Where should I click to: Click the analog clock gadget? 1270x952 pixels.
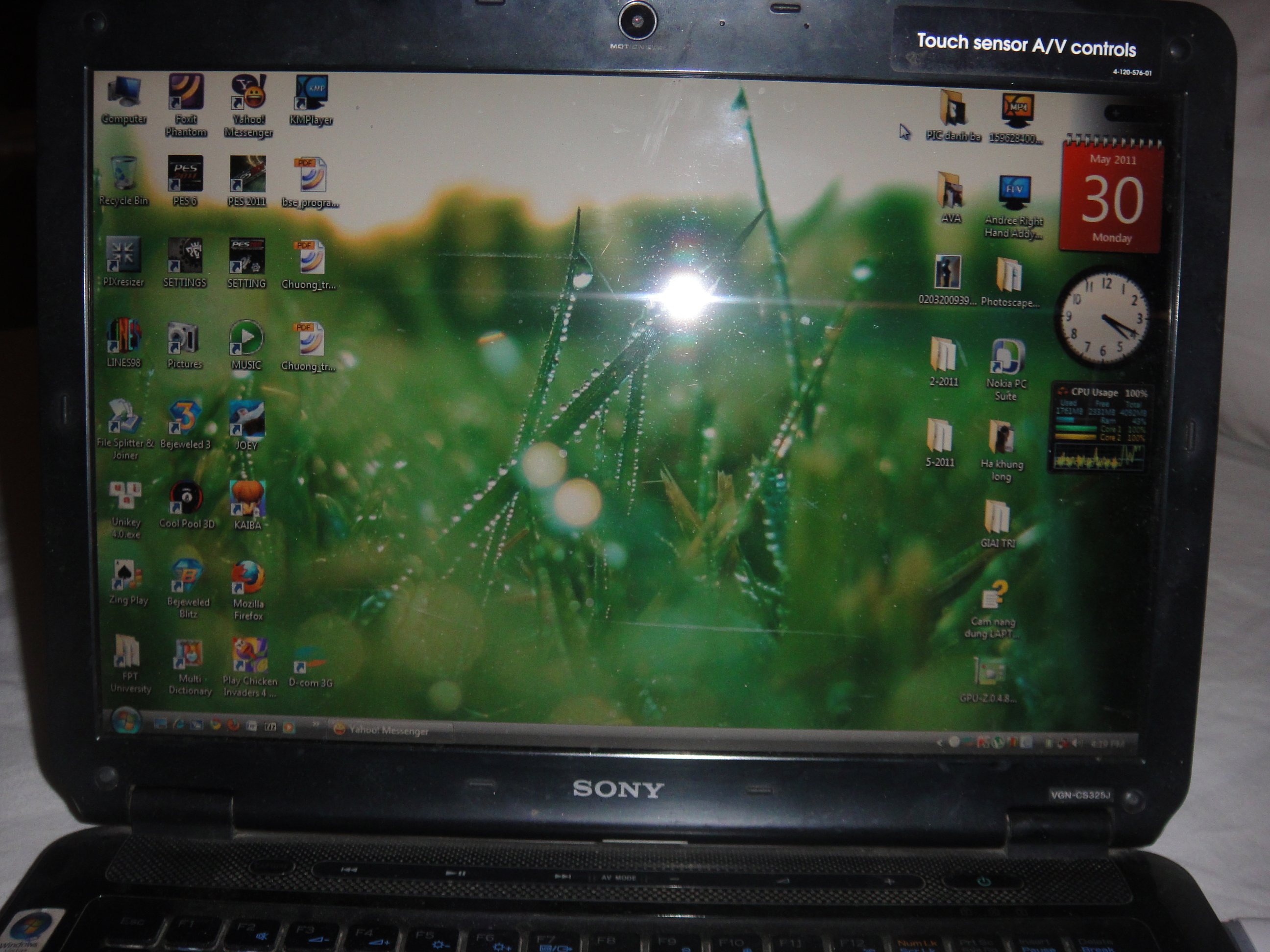click(1102, 316)
